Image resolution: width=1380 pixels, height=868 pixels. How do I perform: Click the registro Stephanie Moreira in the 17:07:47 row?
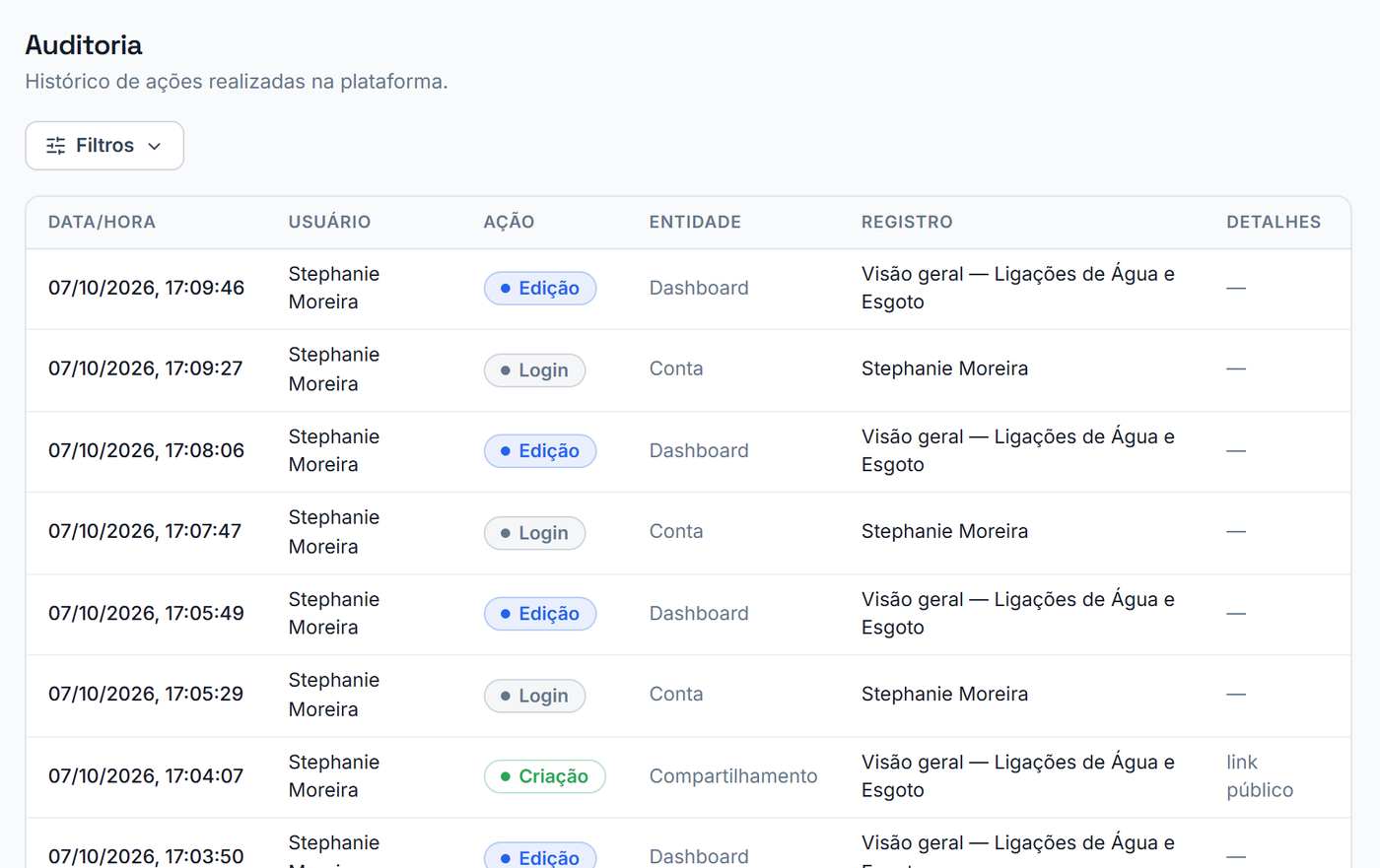944,531
